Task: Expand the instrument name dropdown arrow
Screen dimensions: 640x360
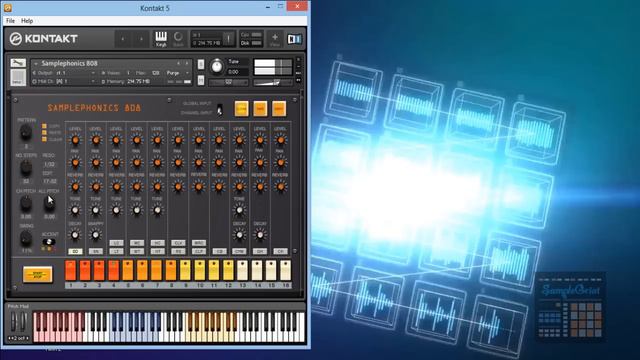Action: tap(36, 64)
